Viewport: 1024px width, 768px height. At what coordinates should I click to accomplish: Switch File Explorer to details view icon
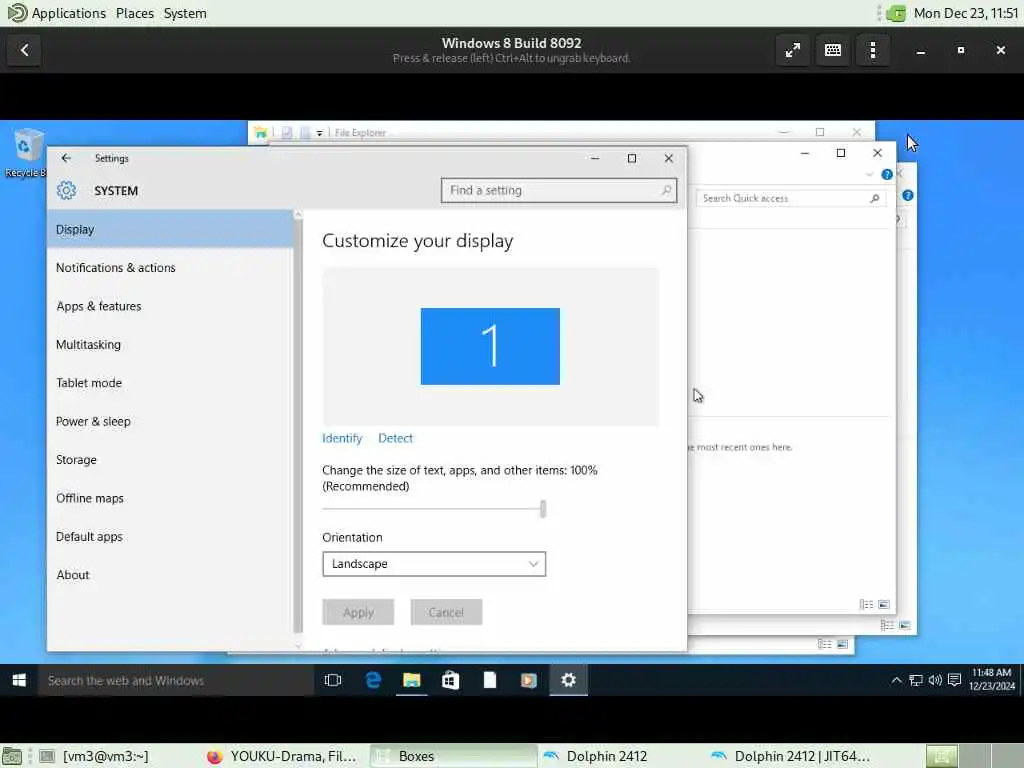coord(866,605)
